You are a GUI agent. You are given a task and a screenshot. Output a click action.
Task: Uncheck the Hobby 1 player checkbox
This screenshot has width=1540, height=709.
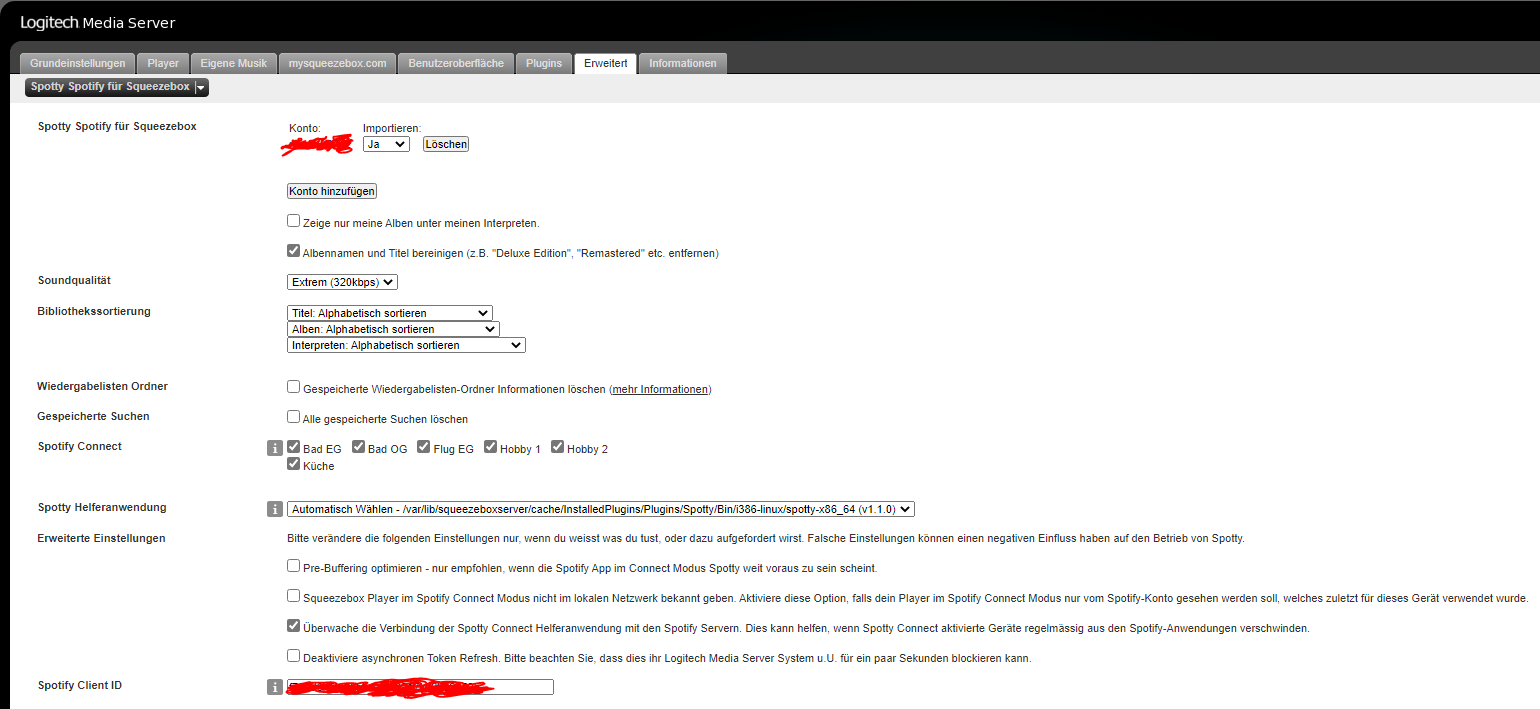[x=491, y=447]
